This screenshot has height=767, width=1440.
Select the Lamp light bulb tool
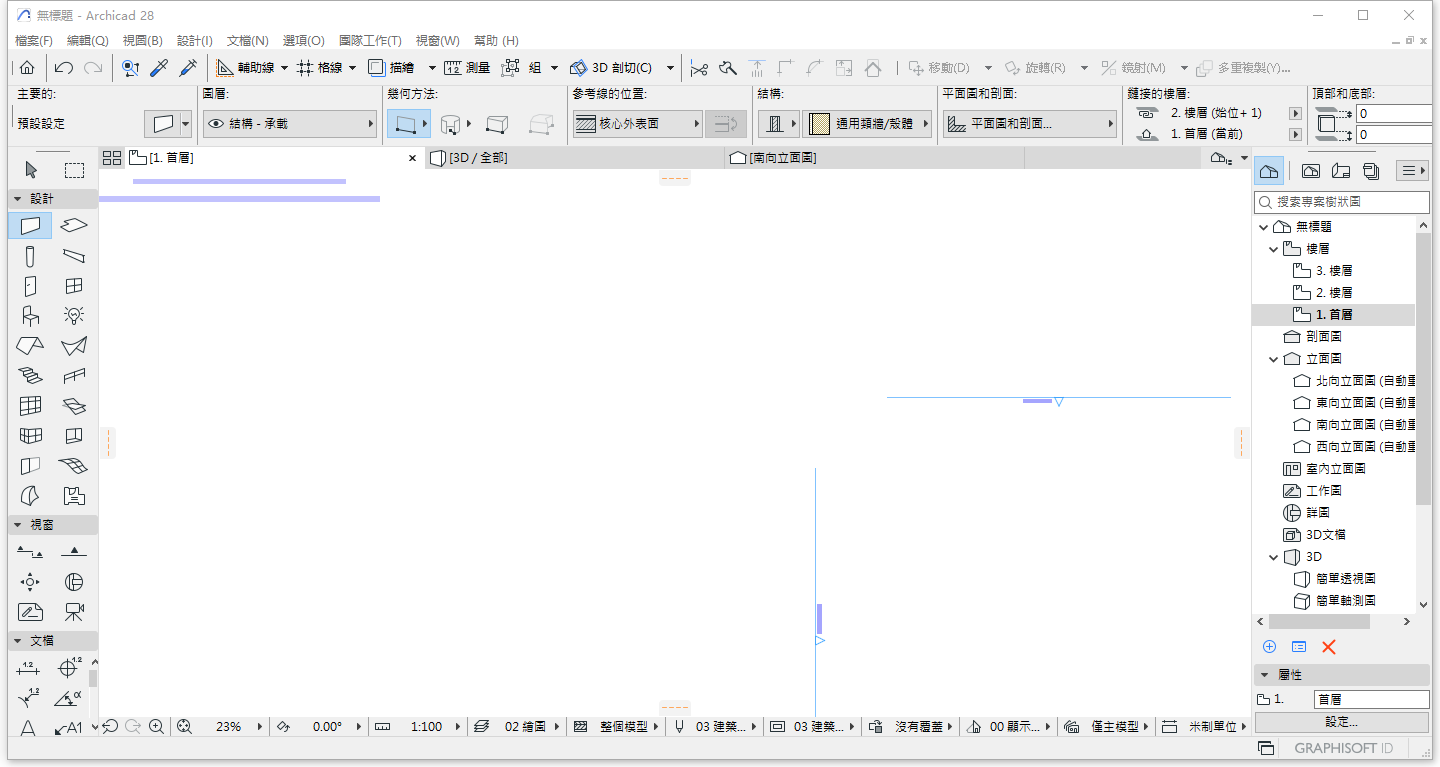click(74, 316)
